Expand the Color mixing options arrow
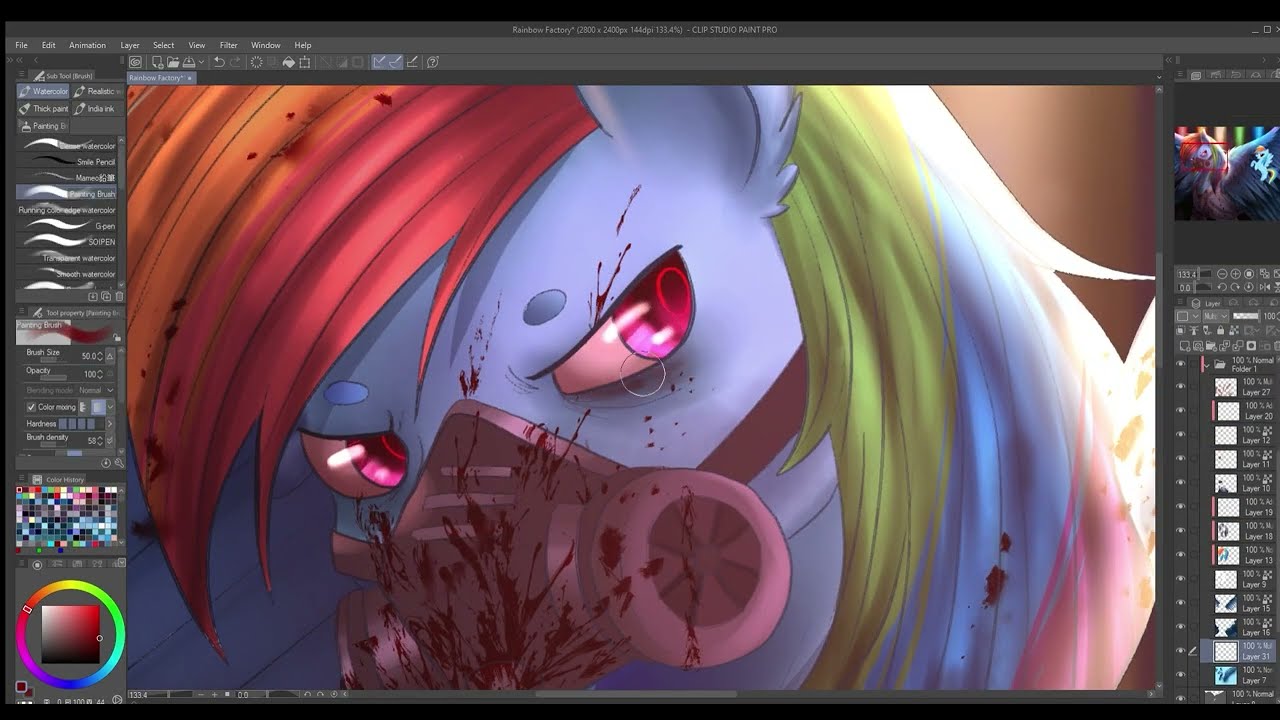 [x=110, y=407]
